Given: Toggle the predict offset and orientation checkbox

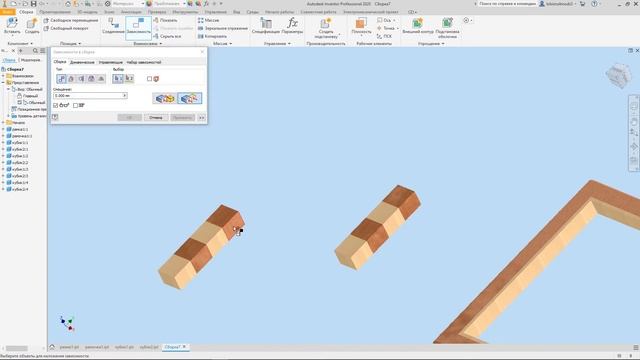Looking at the screenshot, I should pos(76,105).
